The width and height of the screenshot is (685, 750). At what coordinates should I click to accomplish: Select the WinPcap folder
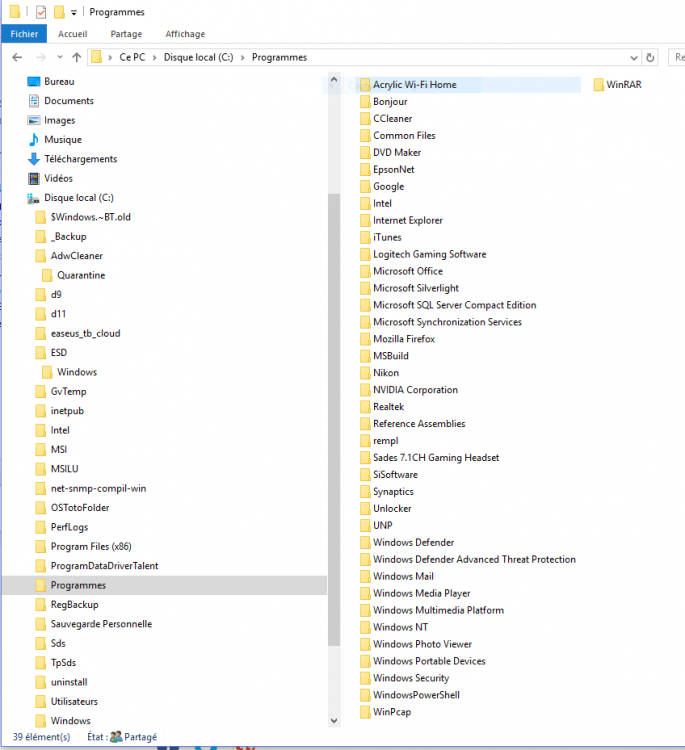[392, 712]
